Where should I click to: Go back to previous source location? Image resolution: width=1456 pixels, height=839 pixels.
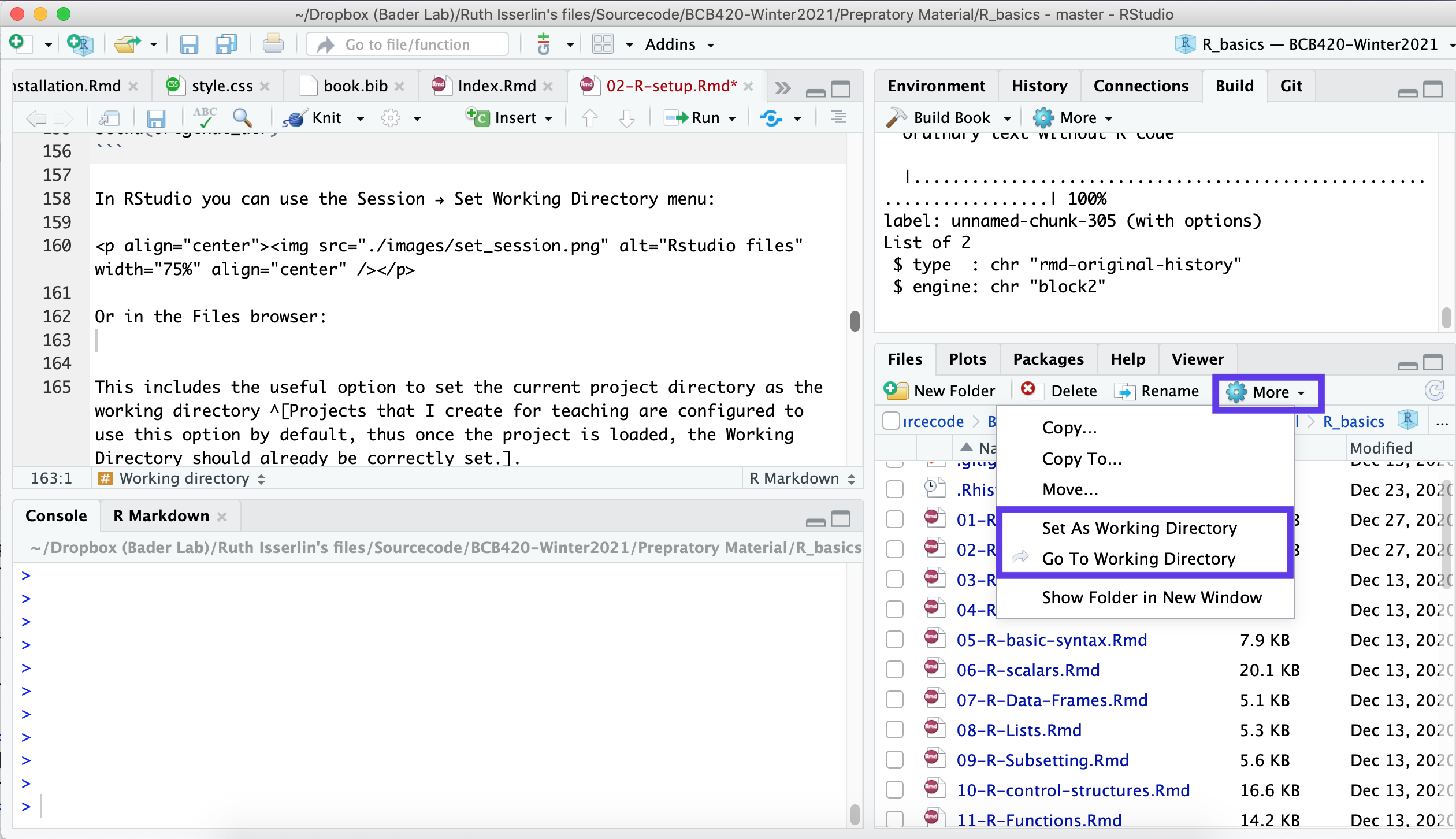pos(36,118)
